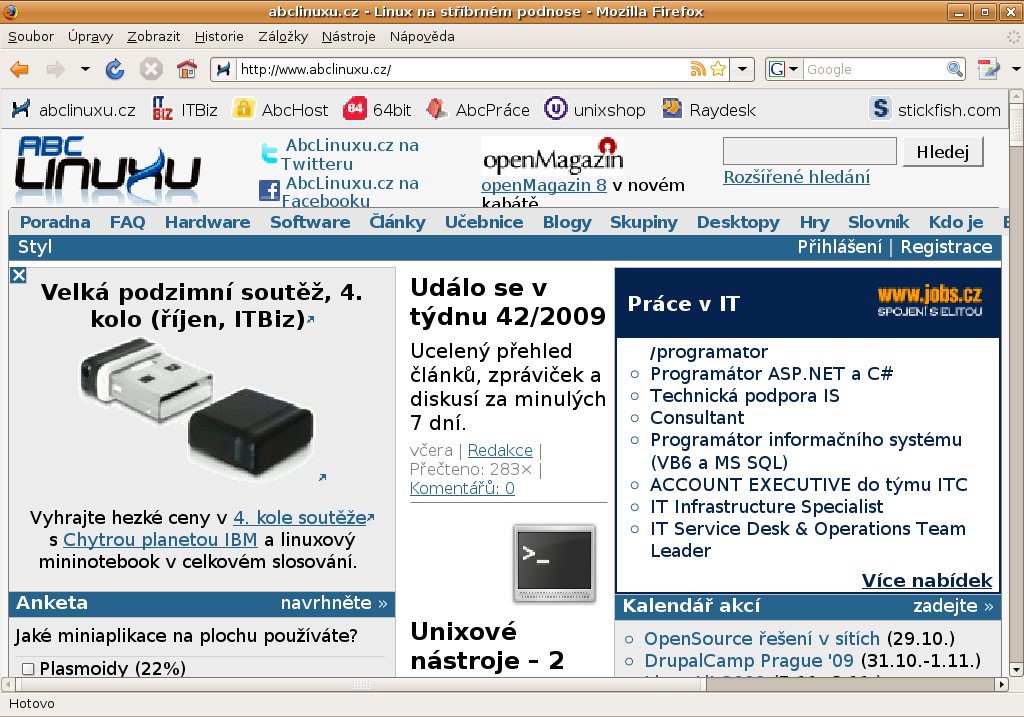Open the Úpravy menu

click(90, 37)
